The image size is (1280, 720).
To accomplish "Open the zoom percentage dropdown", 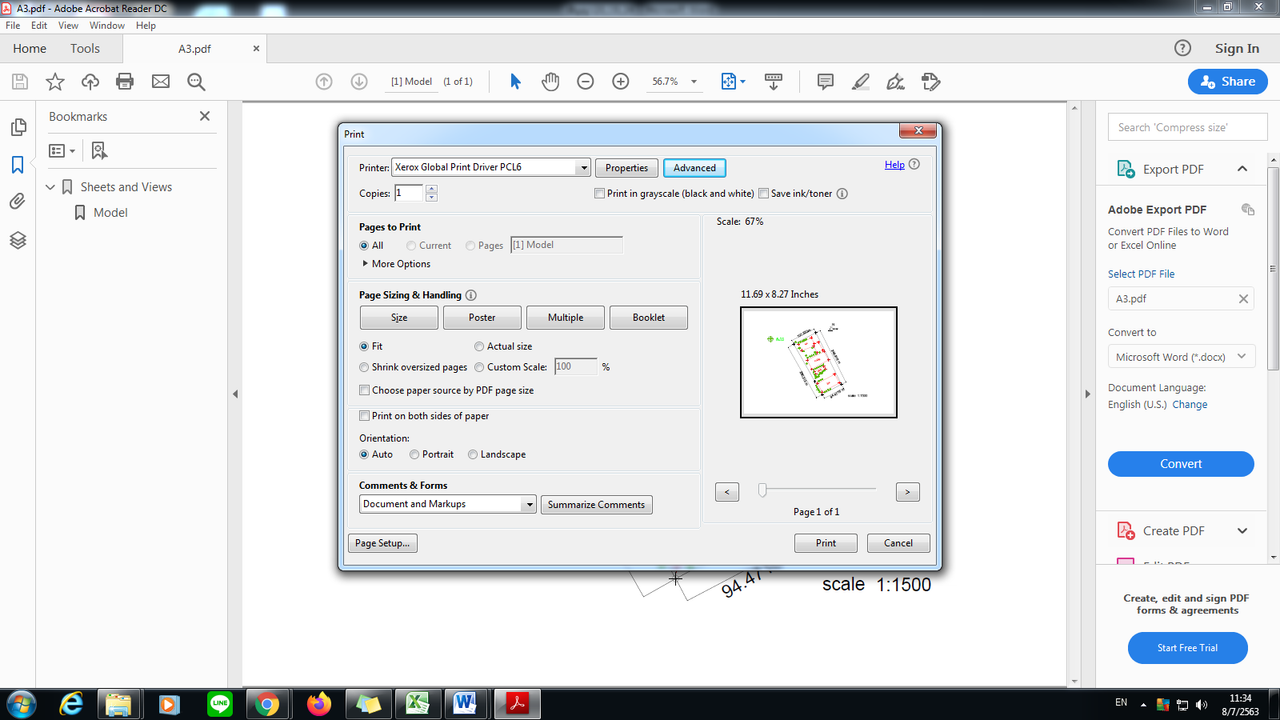I will pos(694,82).
